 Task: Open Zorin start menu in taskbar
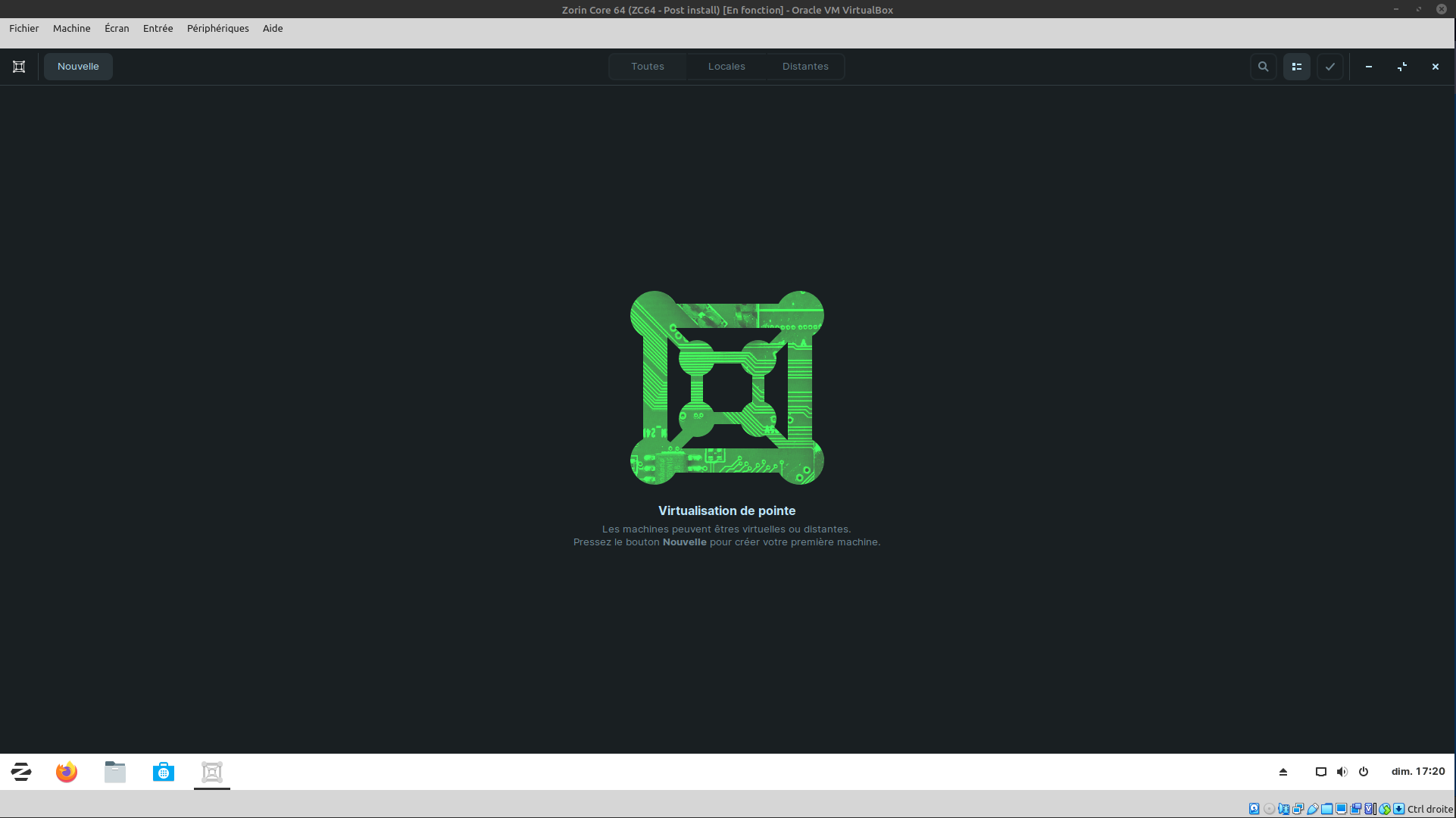(21, 772)
